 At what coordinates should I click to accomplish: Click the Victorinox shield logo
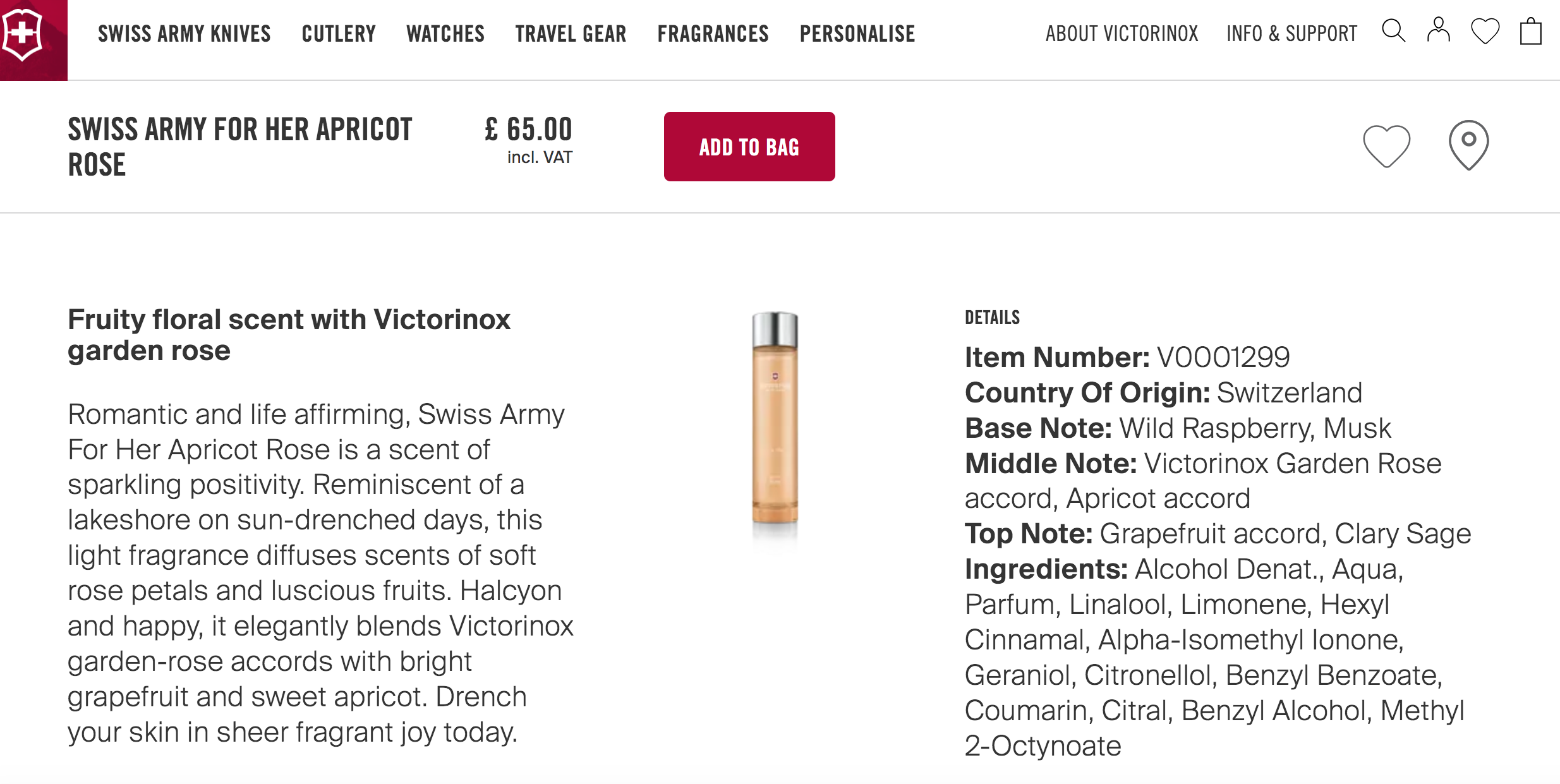[x=24, y=35]
